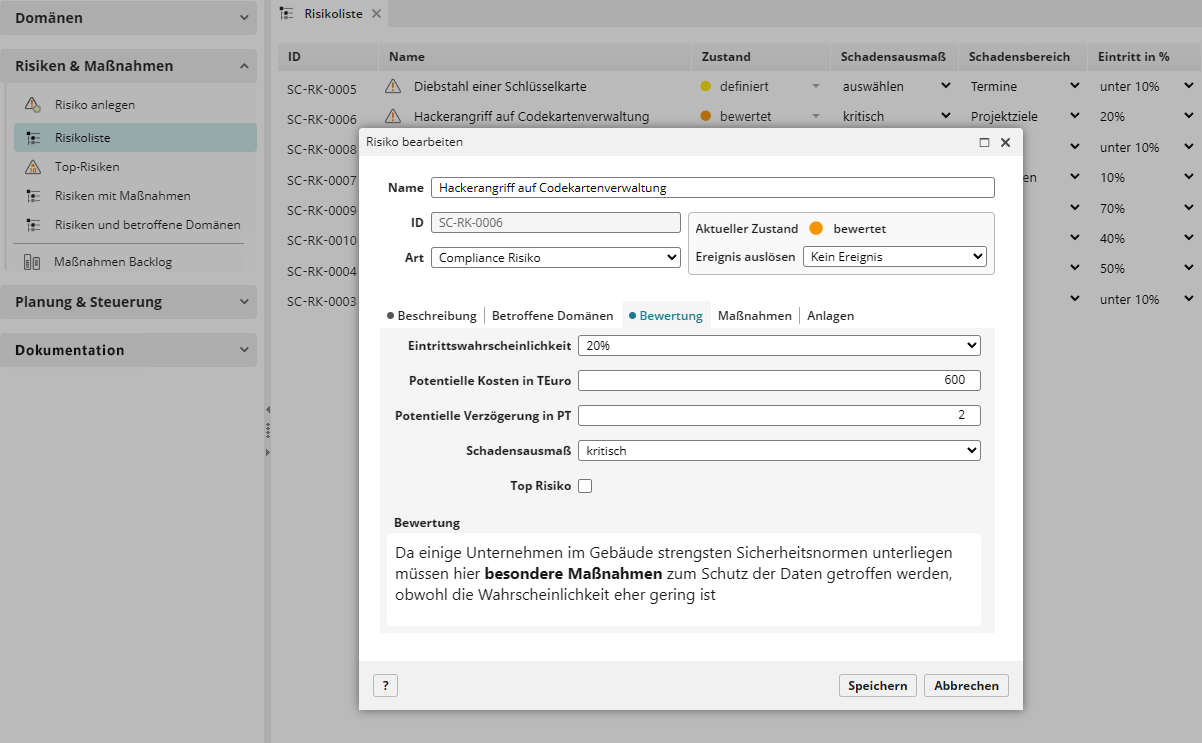Viewport: 1202px width, 743px height.
Task: Open Eintritt dropdown showing 70%
Action: (1187, 208)
